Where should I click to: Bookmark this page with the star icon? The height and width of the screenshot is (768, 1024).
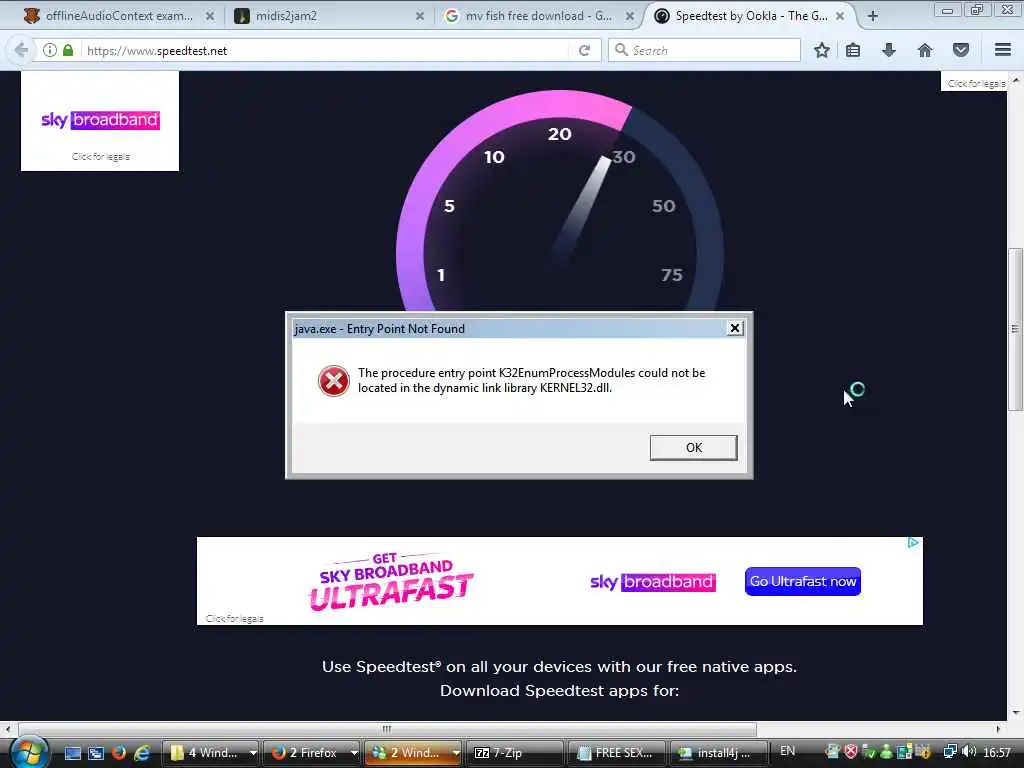coord(822,50)
